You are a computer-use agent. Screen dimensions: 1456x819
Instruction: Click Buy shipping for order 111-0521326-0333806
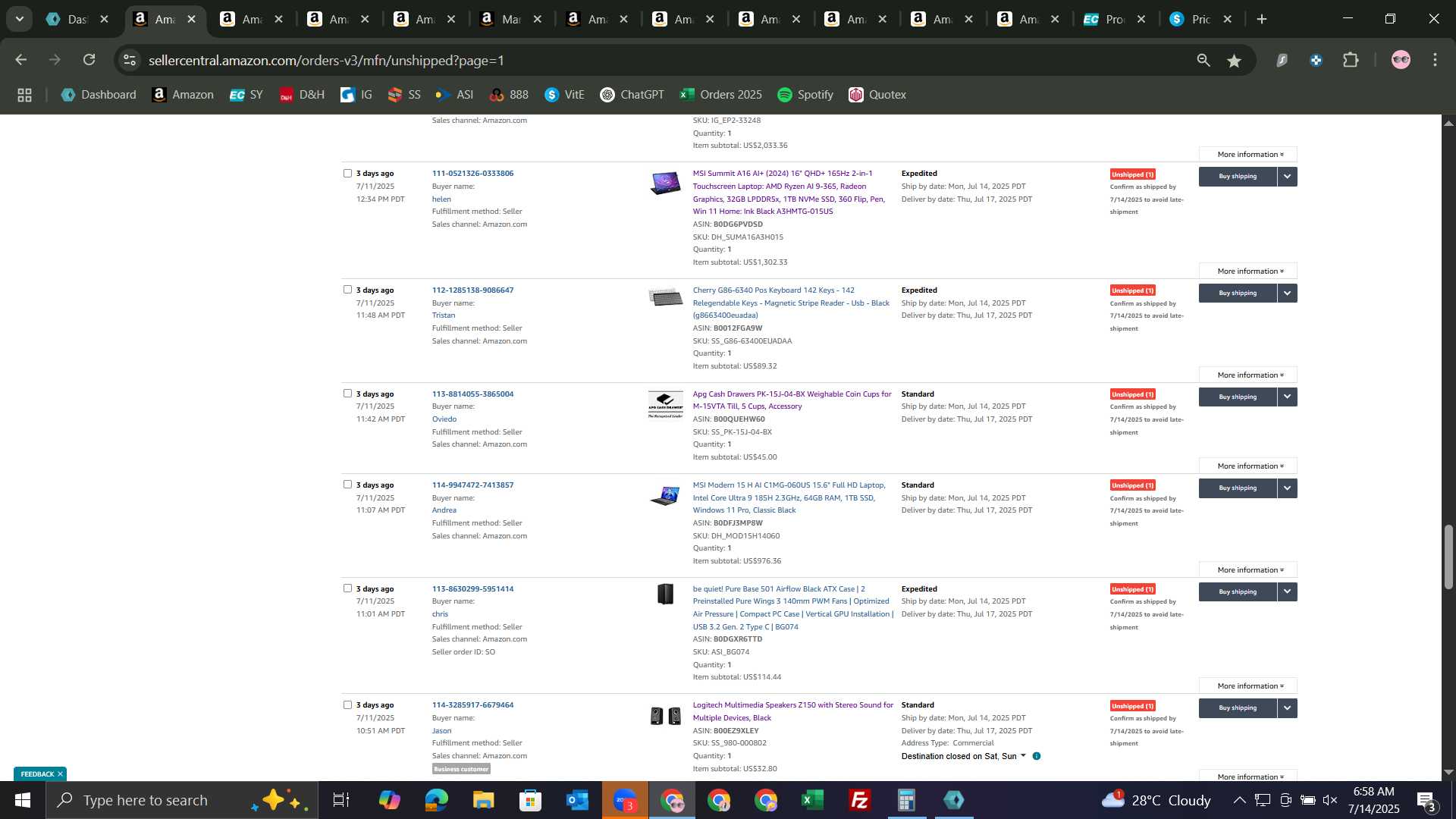coord(1238,177)
